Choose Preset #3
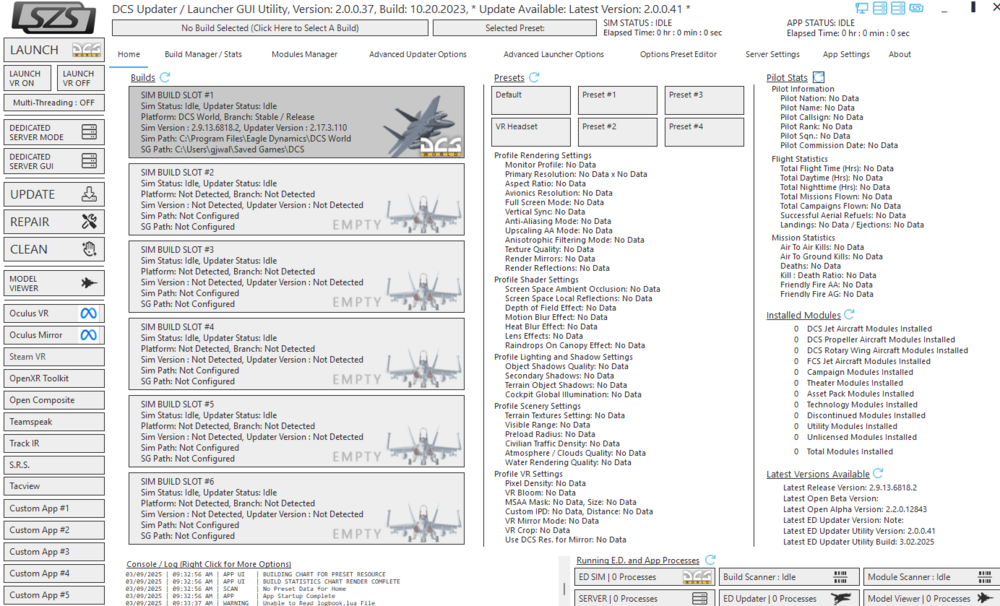Screen dimensions: 1000x606 (x=704, y=100)
